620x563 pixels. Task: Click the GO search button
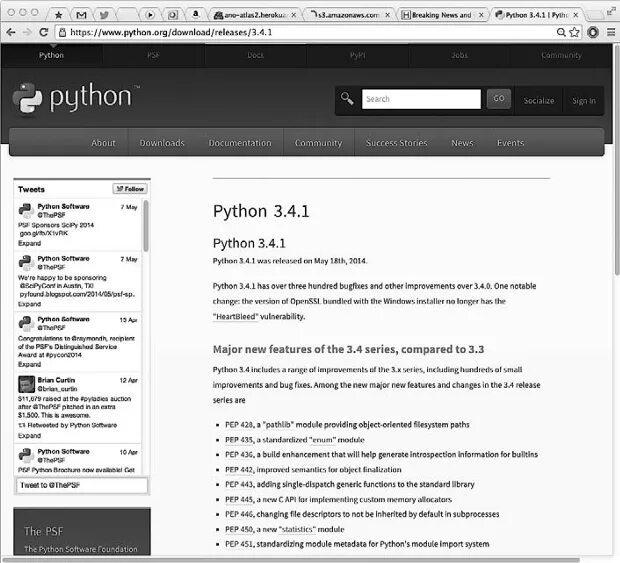499,98
